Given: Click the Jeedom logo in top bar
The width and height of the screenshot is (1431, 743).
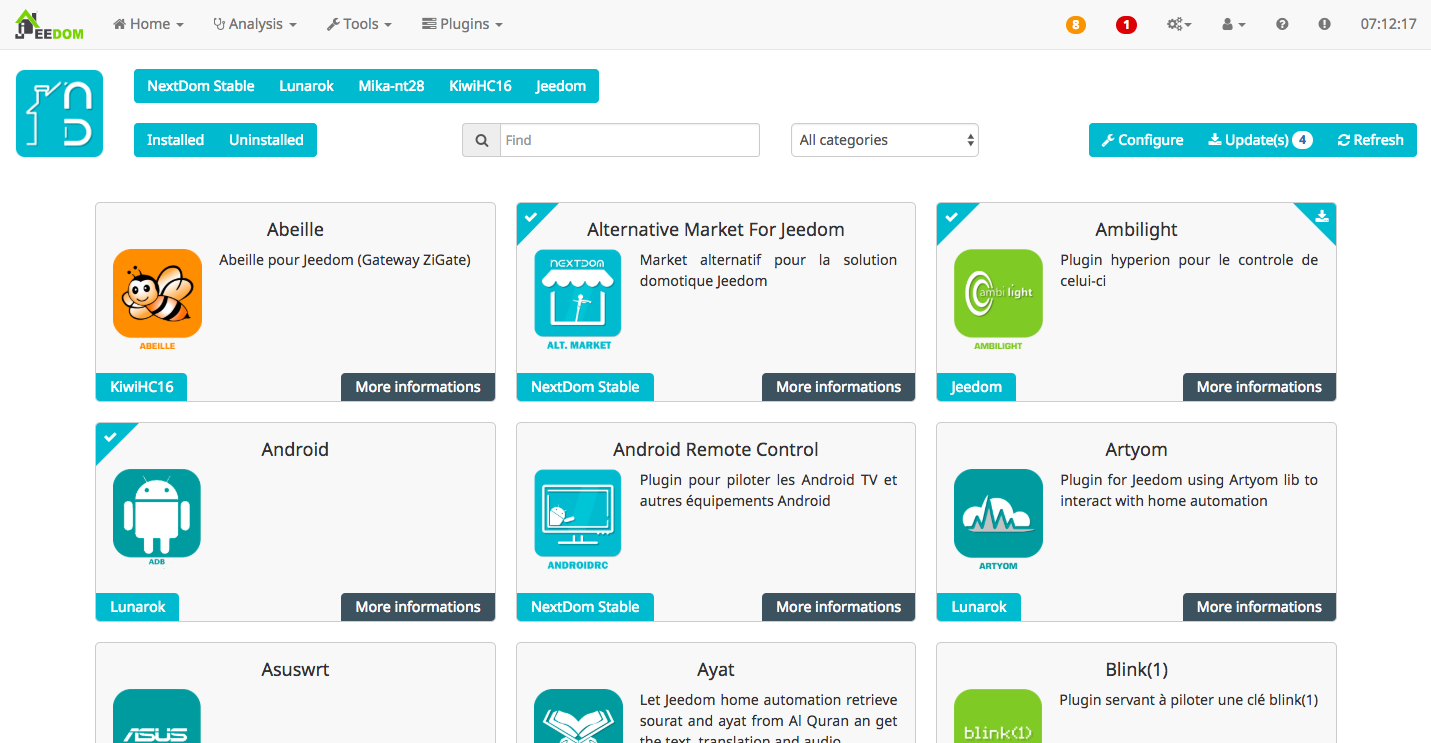Looking at the screenshot, I should point(49,25).
